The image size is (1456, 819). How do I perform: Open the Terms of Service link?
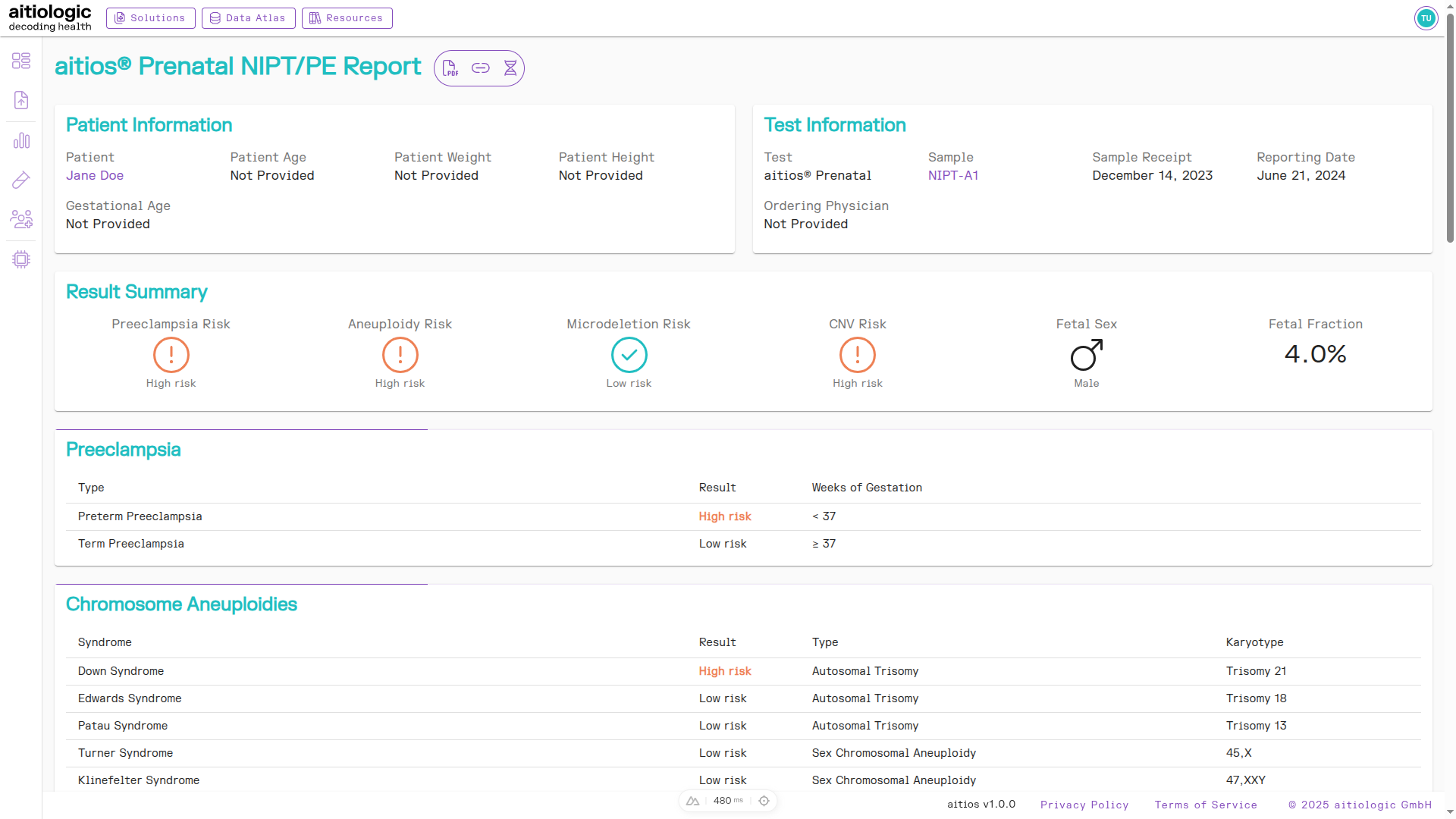[x=1205, y=805]
